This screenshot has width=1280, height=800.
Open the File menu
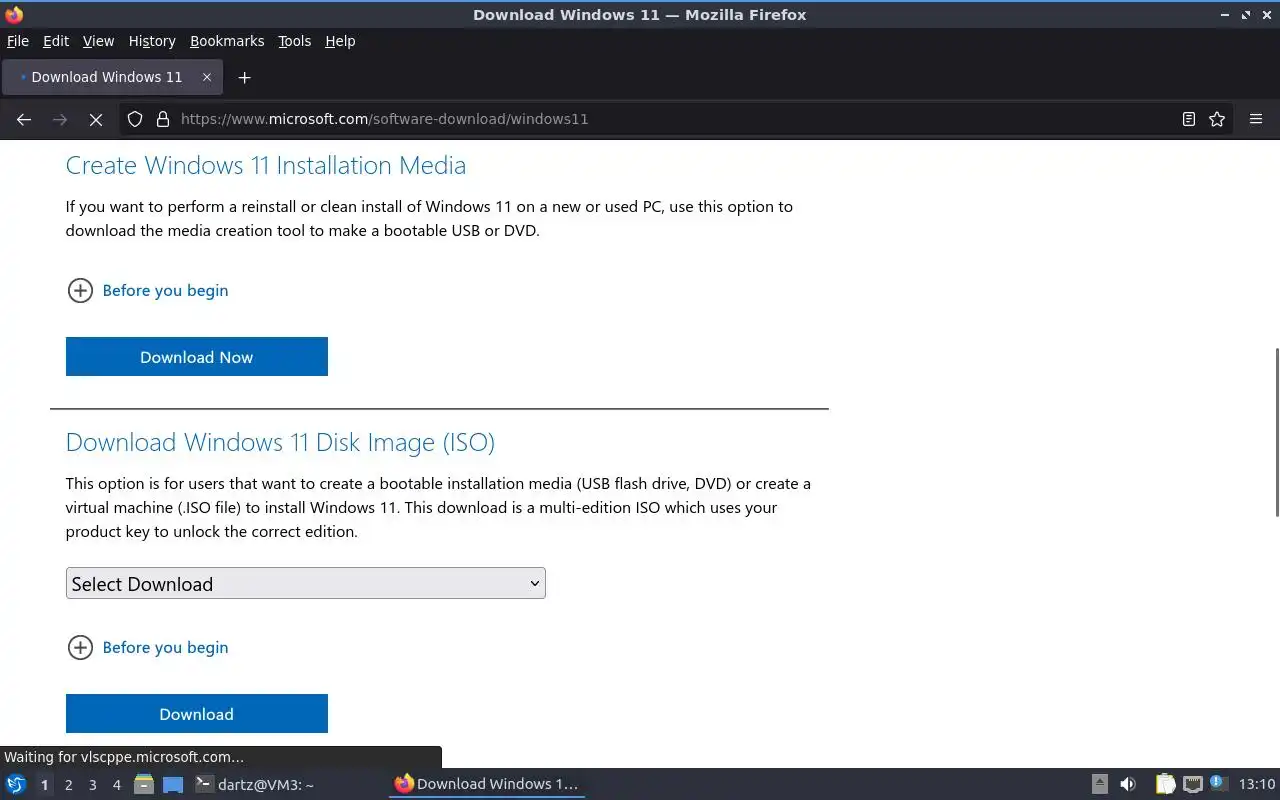click(18, 41)
